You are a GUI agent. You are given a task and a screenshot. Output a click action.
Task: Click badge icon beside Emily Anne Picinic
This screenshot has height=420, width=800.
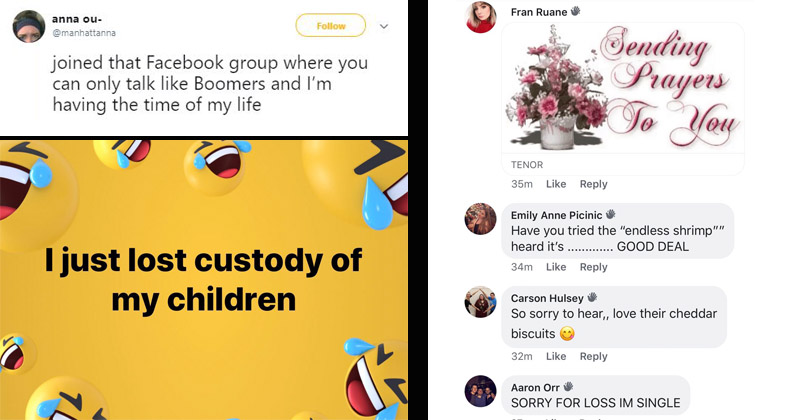pos(611,214)
